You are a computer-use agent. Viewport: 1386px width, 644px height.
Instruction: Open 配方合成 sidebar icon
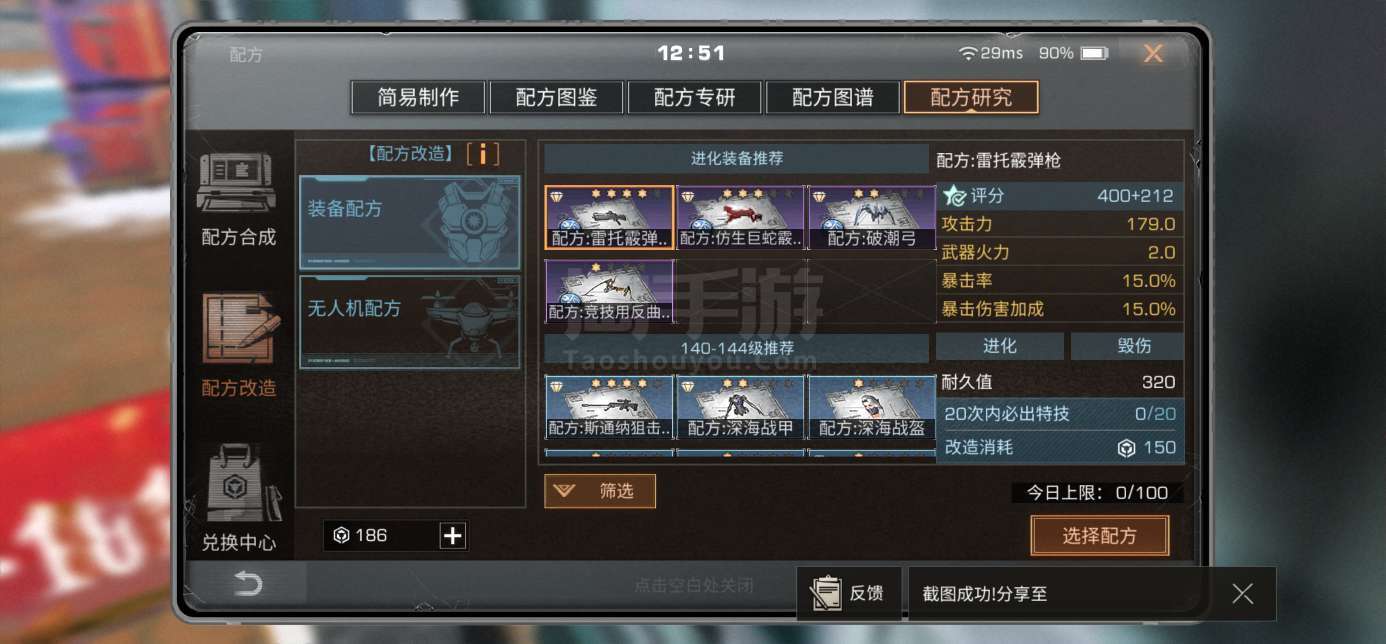[238, 186]
